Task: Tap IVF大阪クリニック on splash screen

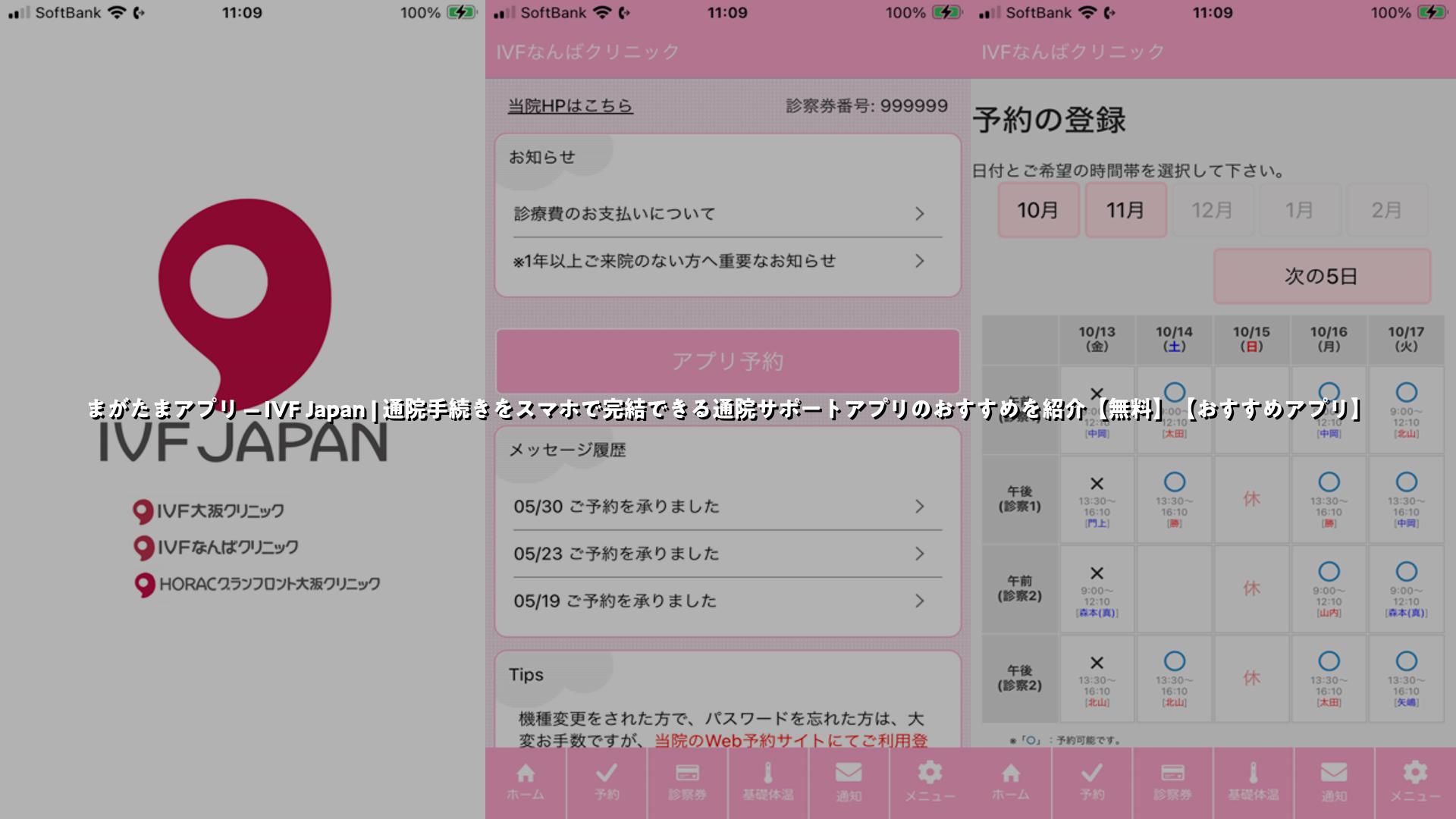Action: pyautogui.click(x=209, y=511)
